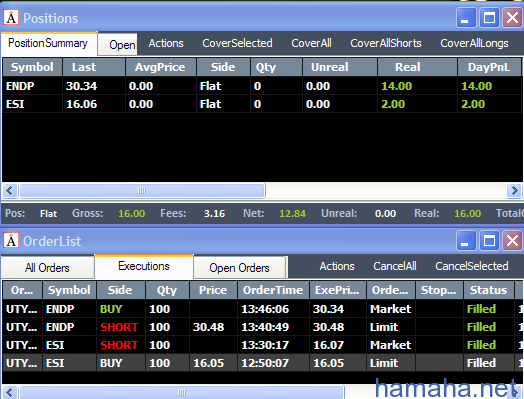This screenshot has width=524, height=399.
Task: Sort orders by ExePri... column header
Action: tap(338, 290)
